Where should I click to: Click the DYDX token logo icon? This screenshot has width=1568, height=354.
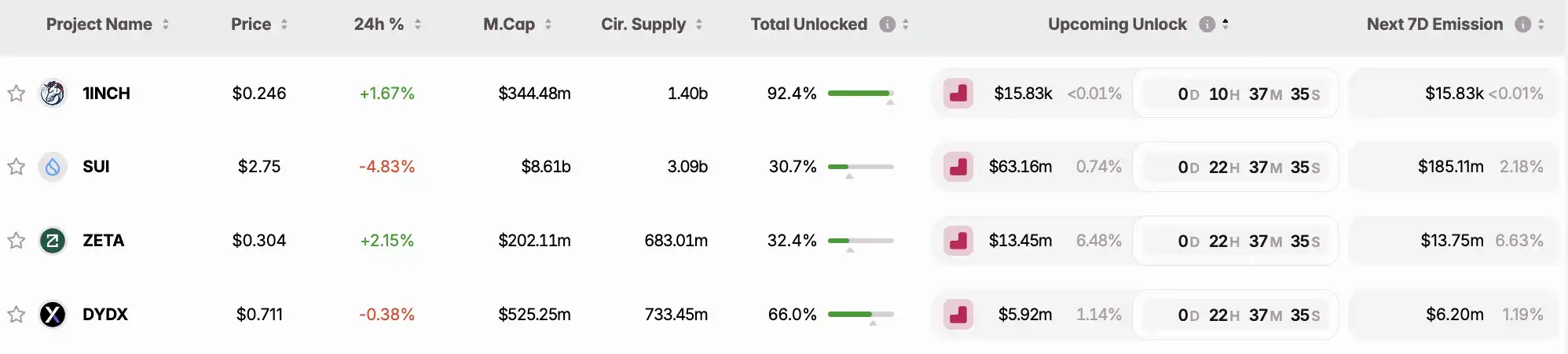[x=53, y=315]
